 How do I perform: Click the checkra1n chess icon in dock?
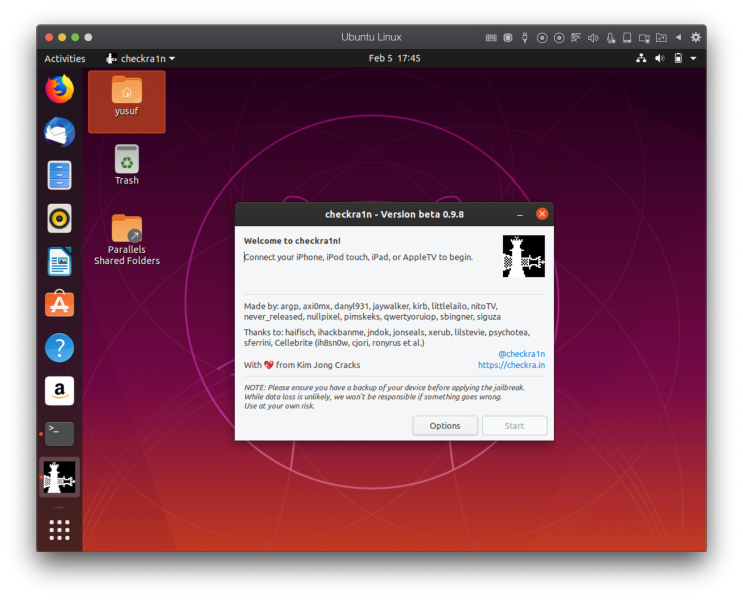pos(59,478)
